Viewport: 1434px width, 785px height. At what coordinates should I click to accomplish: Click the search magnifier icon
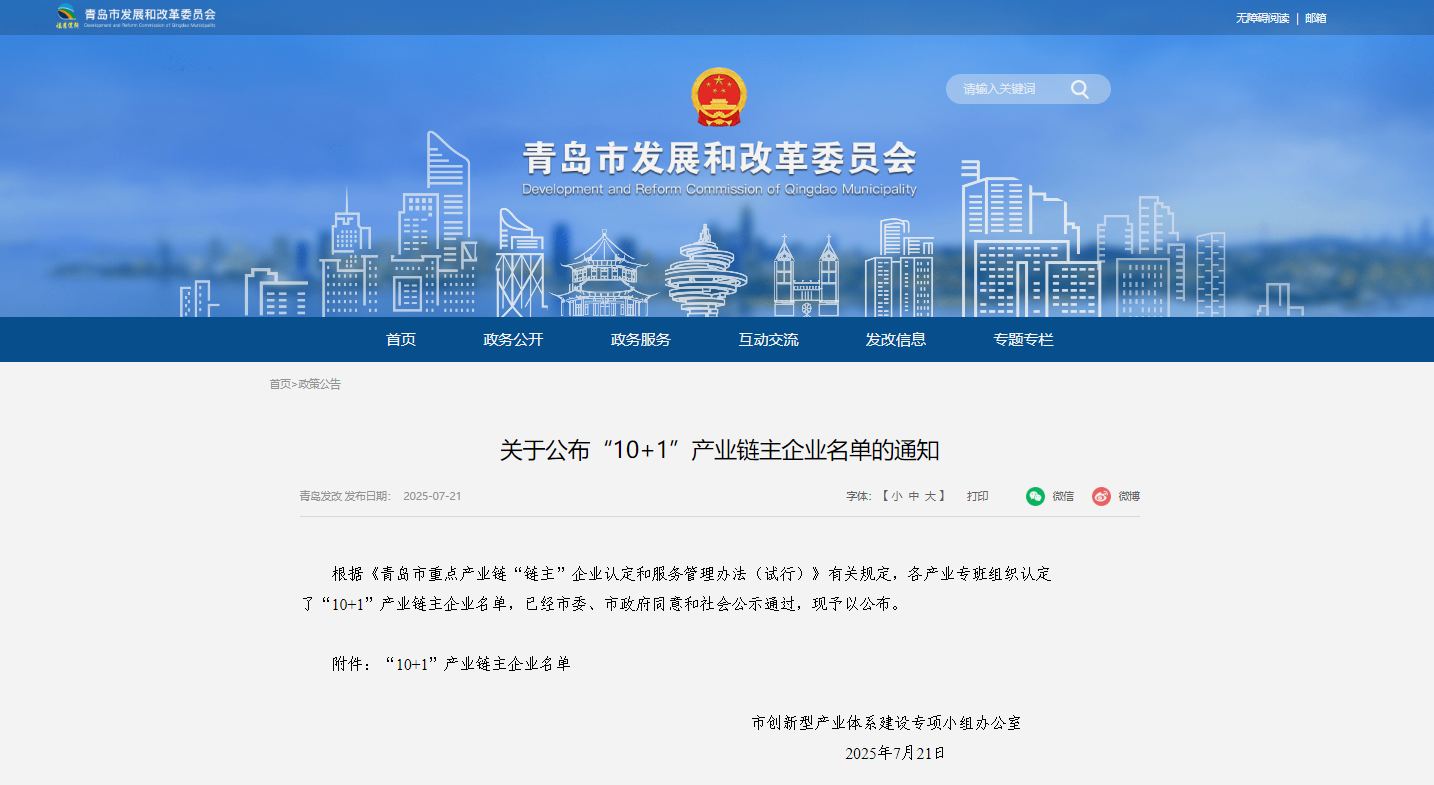click(1079, 88)
